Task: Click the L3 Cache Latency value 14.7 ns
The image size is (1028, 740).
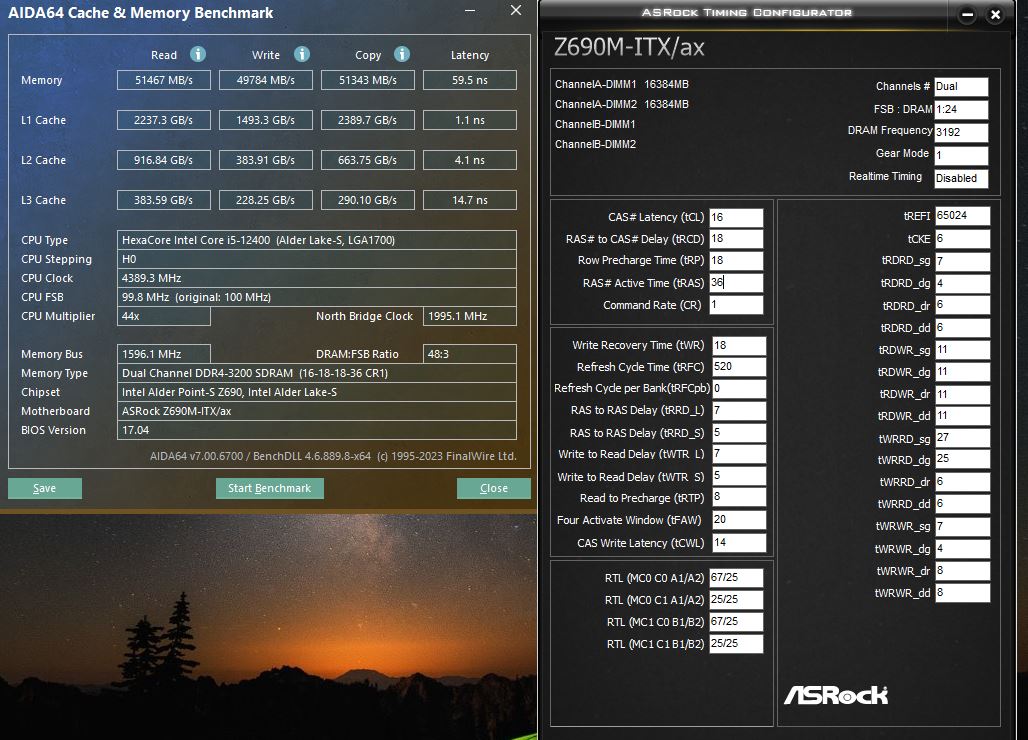Action: point(470,200)
